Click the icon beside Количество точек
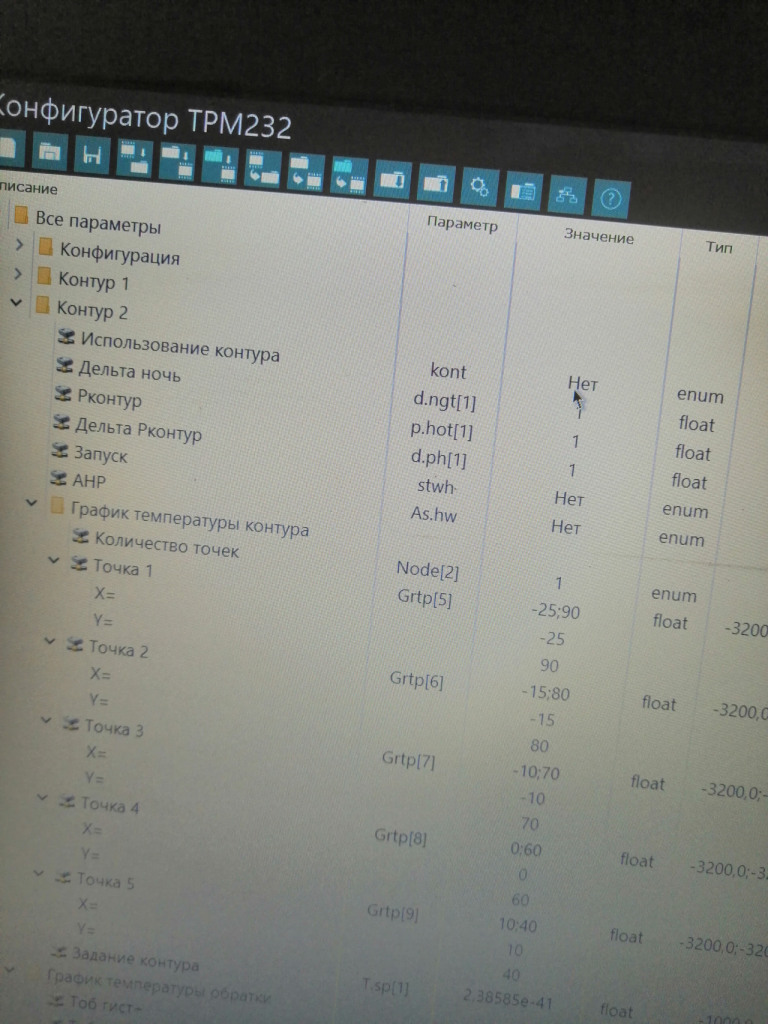This screenshot has height=1024, width=768. [x=80, y=536]
